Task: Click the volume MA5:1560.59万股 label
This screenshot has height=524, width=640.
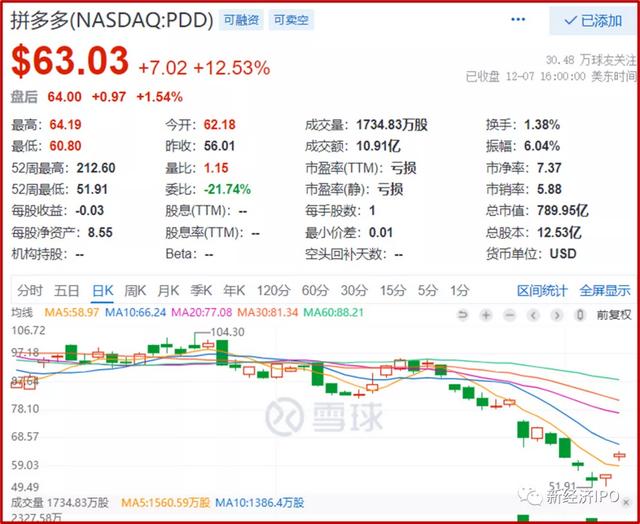Action: pyautogui.click(x=165, y=502)
